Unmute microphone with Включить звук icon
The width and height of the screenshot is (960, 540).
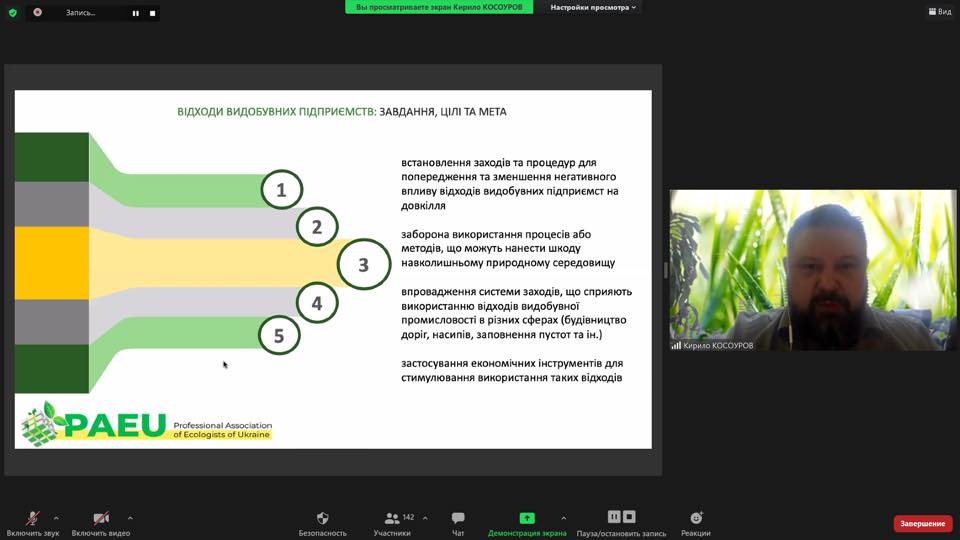33,519
